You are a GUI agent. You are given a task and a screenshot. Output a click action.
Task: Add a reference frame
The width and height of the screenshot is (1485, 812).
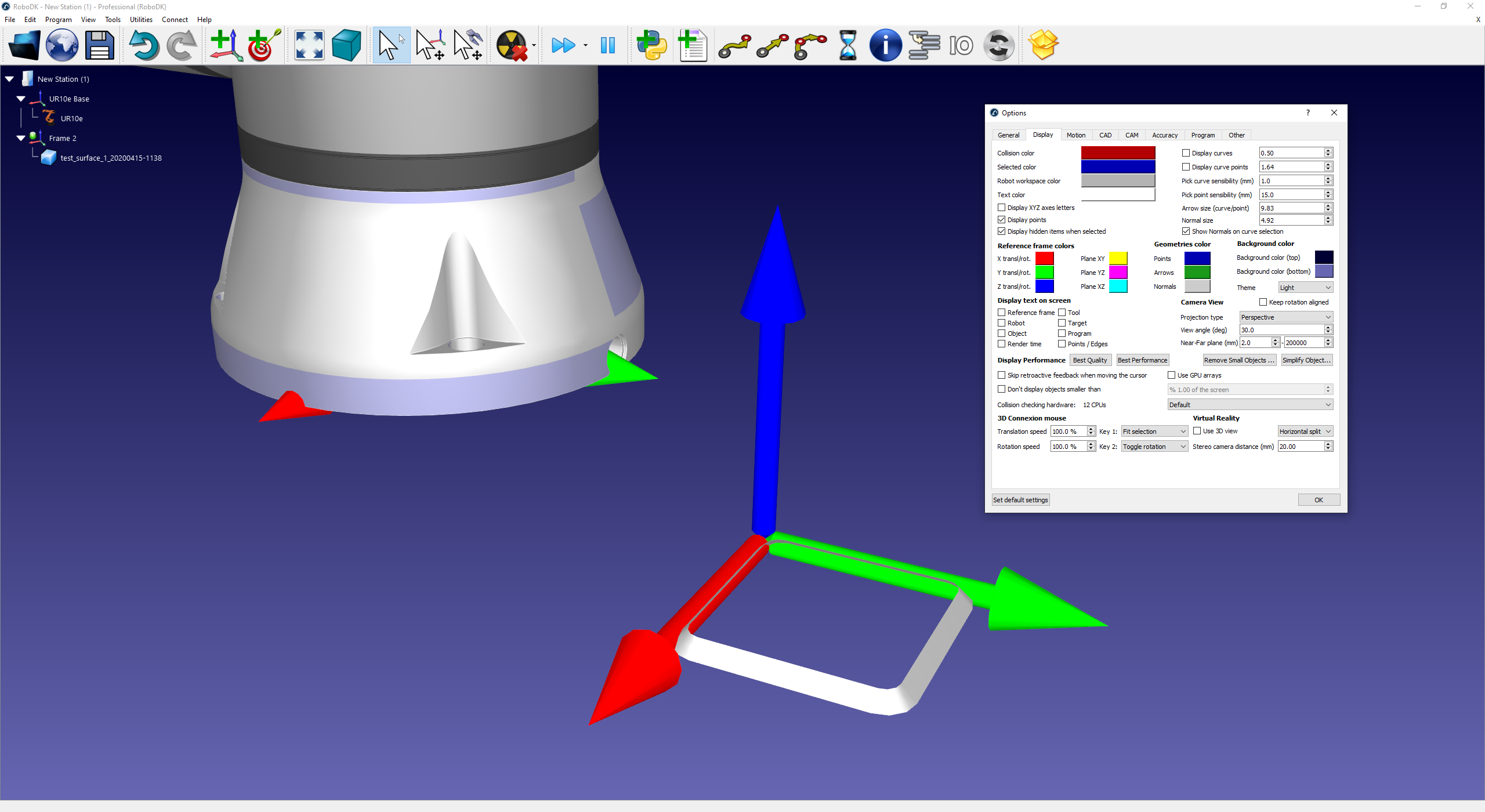226,45
